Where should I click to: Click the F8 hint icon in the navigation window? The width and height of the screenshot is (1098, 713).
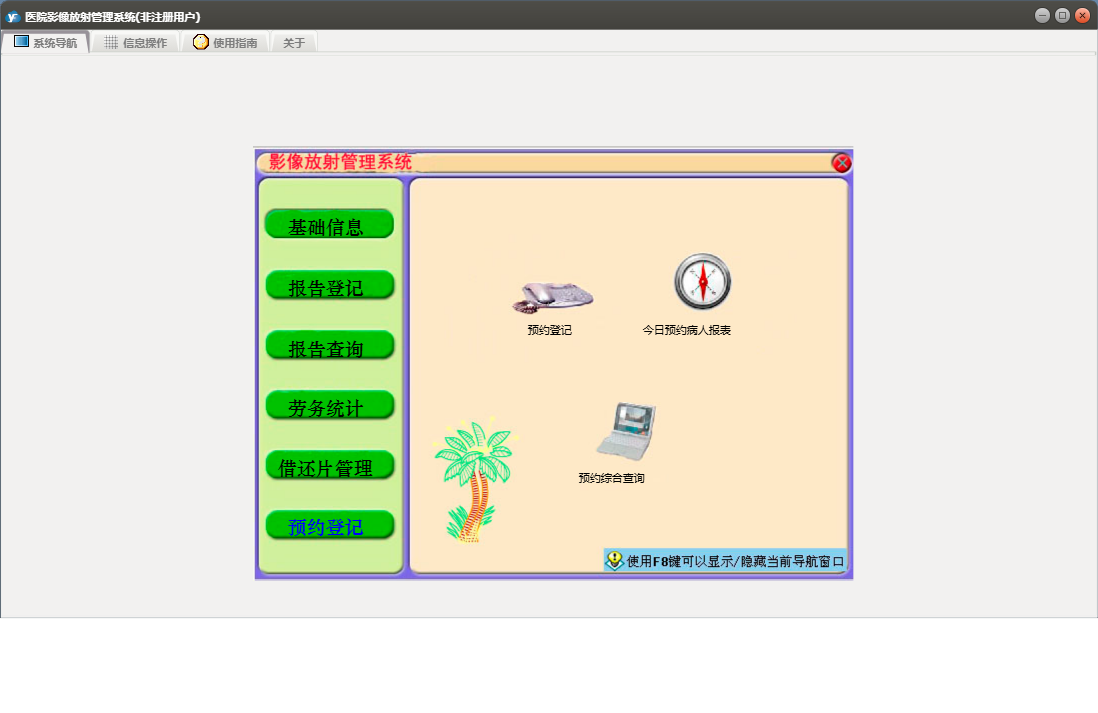[x=615, y=561]
